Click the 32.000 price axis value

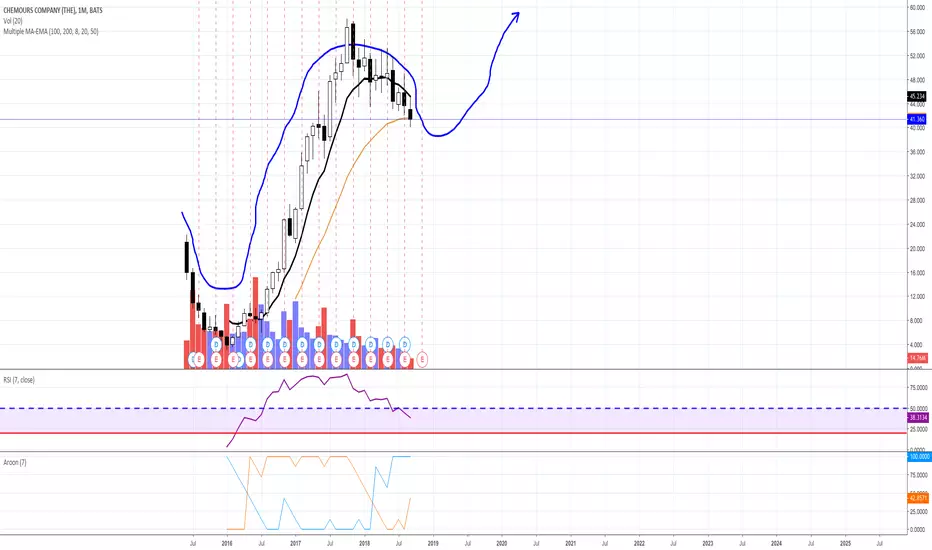(917, 176)
